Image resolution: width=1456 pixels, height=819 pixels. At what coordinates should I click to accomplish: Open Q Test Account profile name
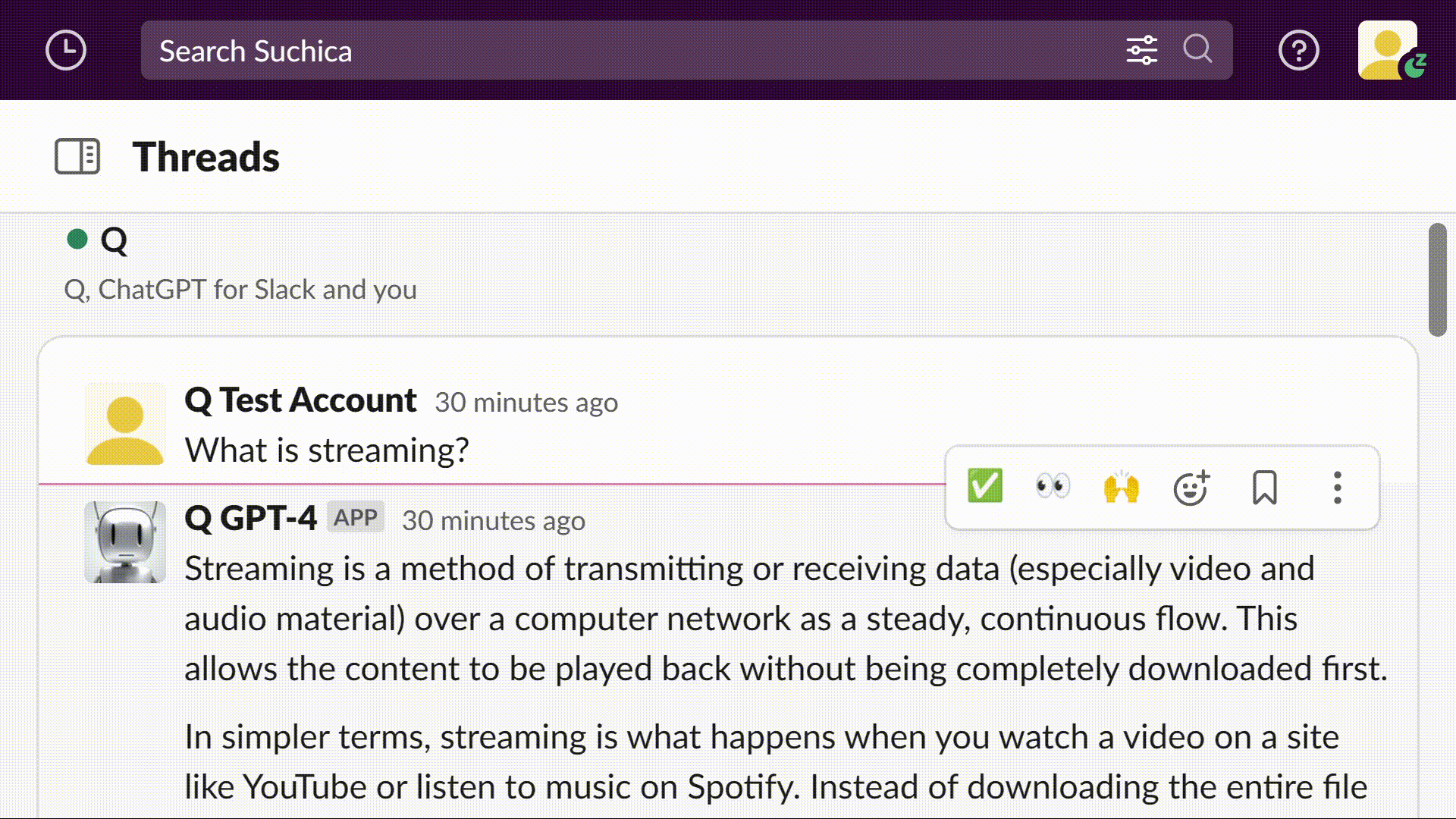(x=300, y=400)
